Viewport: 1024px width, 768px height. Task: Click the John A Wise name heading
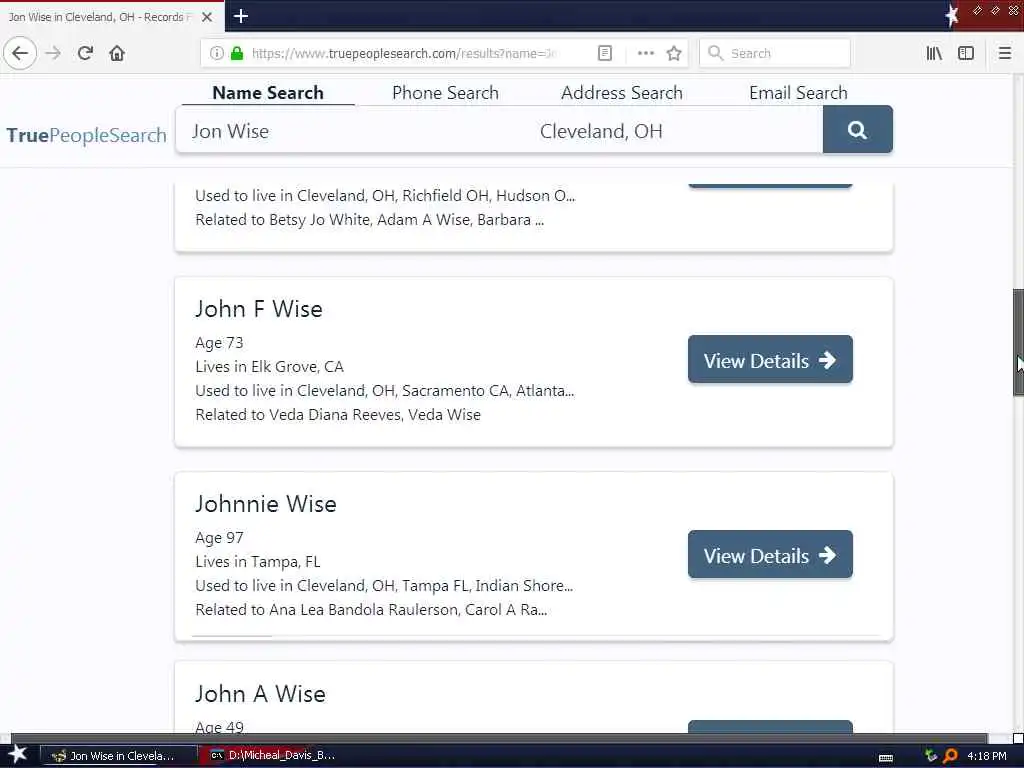pos(260,694)
